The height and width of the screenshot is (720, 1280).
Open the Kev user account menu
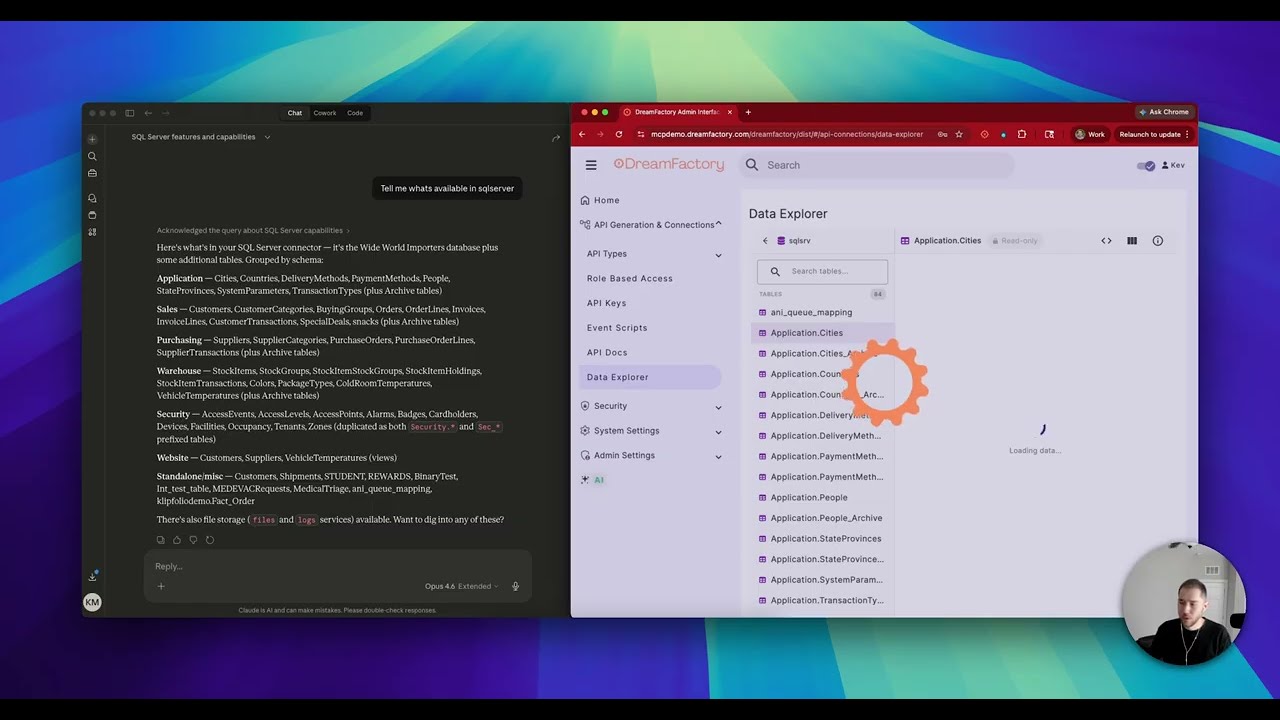coord(1173,165)
